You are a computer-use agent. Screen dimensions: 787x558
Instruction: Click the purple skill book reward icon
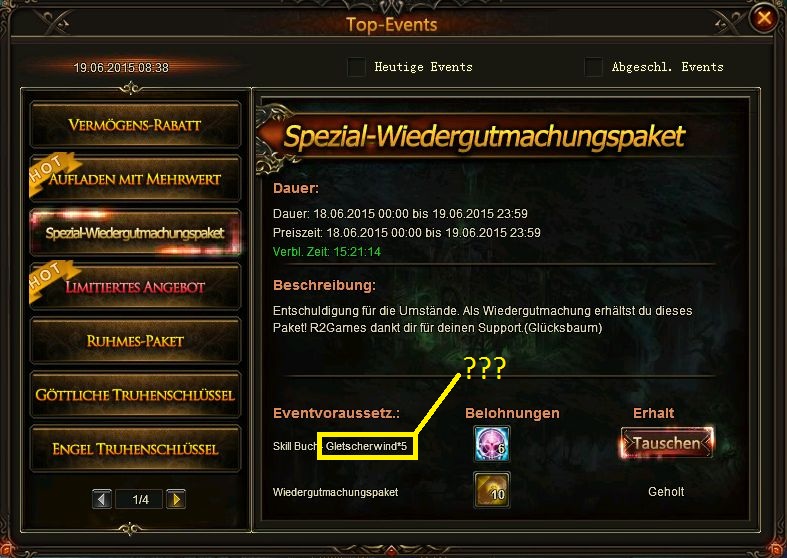[492, 444]
